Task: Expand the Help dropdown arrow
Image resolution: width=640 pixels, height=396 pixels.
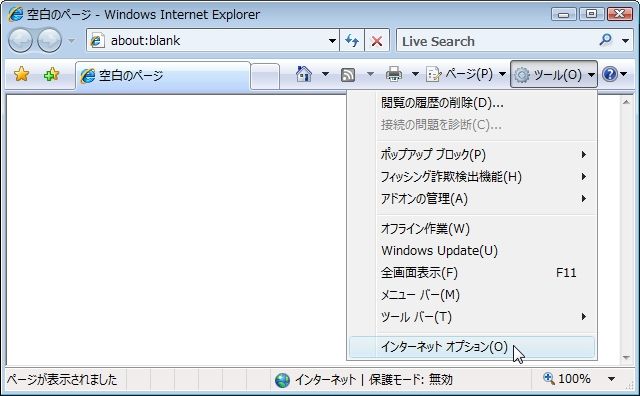Action: click(x=624, y=74)
